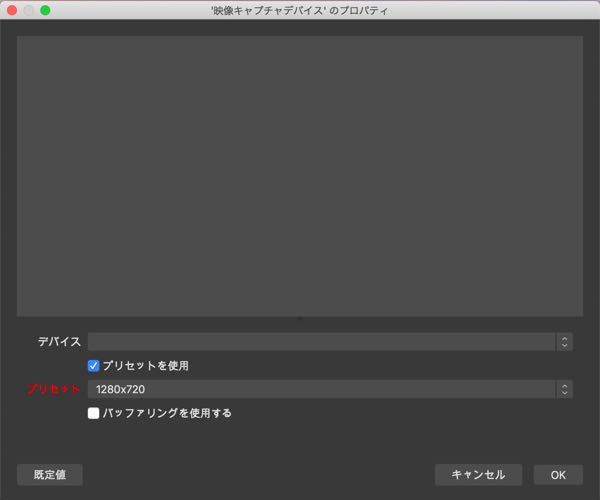Click the キャンセル button

(478, 475)
